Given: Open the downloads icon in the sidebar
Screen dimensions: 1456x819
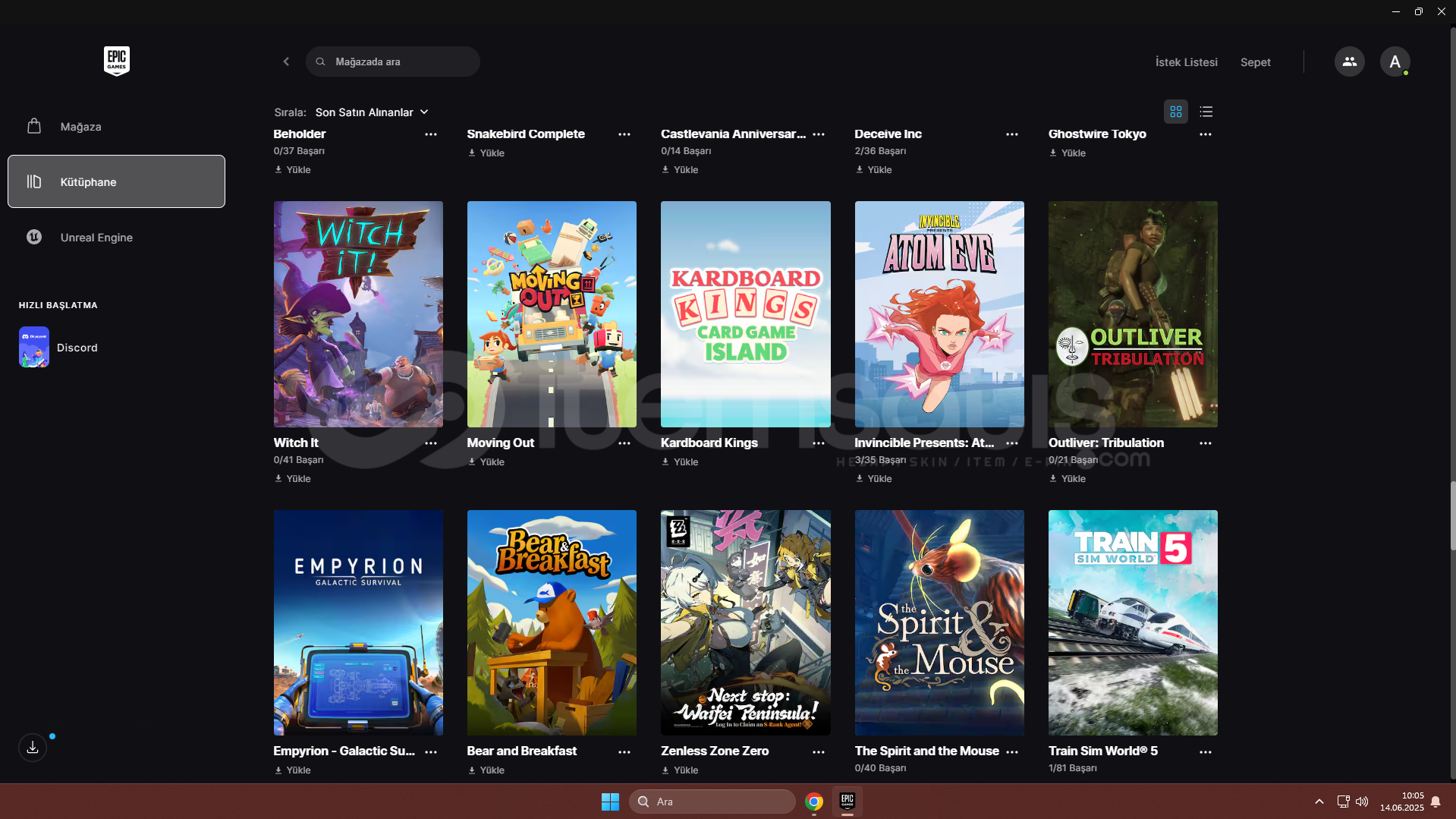Looking at the screenshot, I should click(33, 748).
